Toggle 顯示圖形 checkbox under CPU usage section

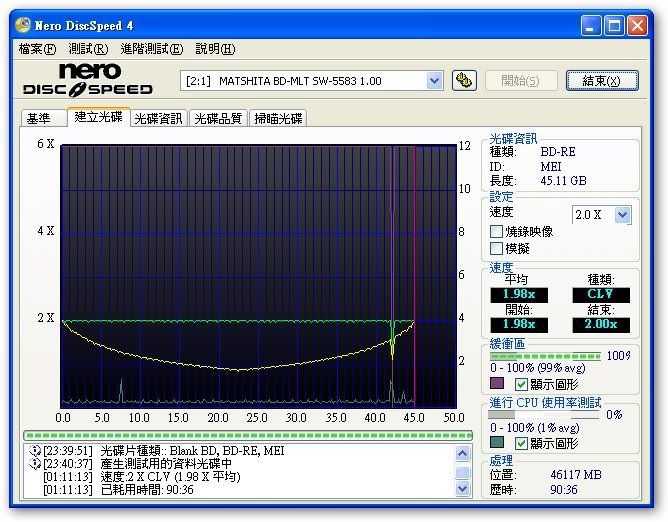coord(521,443)
